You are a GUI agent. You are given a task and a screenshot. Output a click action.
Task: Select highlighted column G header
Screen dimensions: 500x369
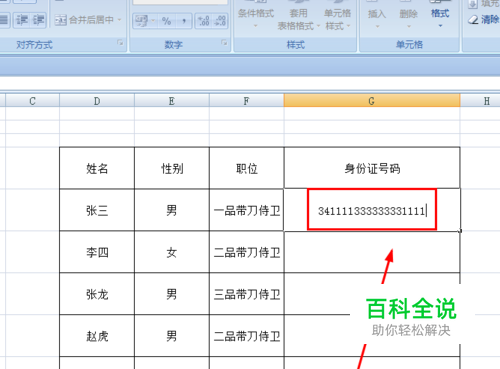pos(372,101)
